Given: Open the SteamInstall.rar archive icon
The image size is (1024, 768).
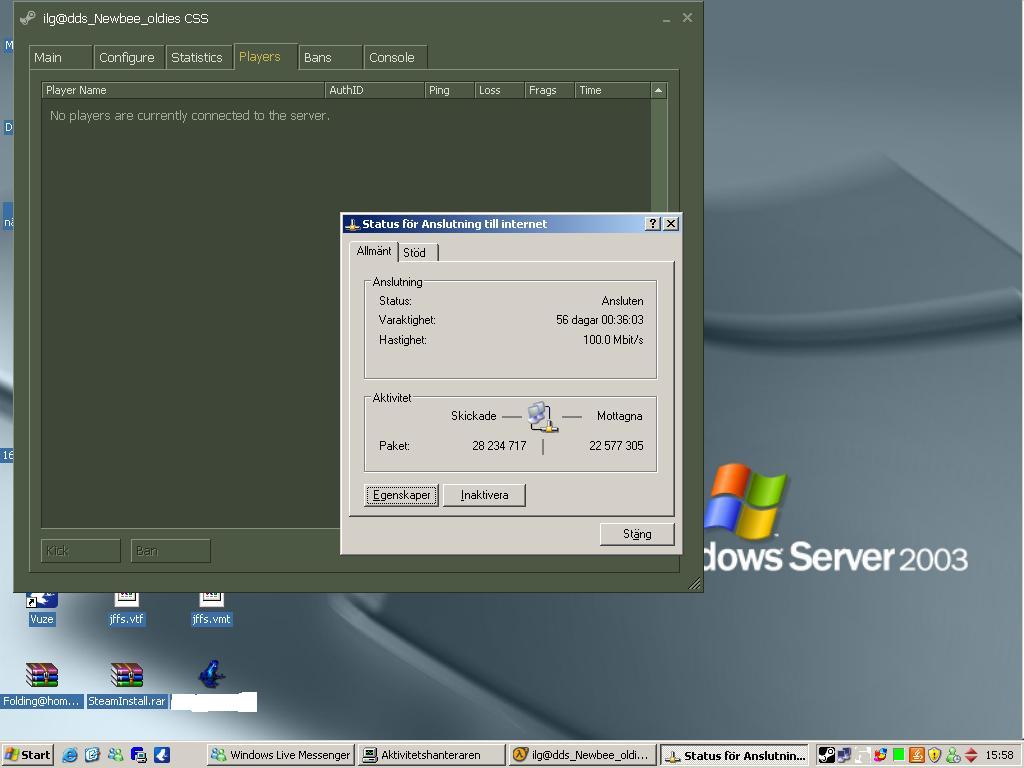Looking at the screenshot, I should [x=127, y=675].
